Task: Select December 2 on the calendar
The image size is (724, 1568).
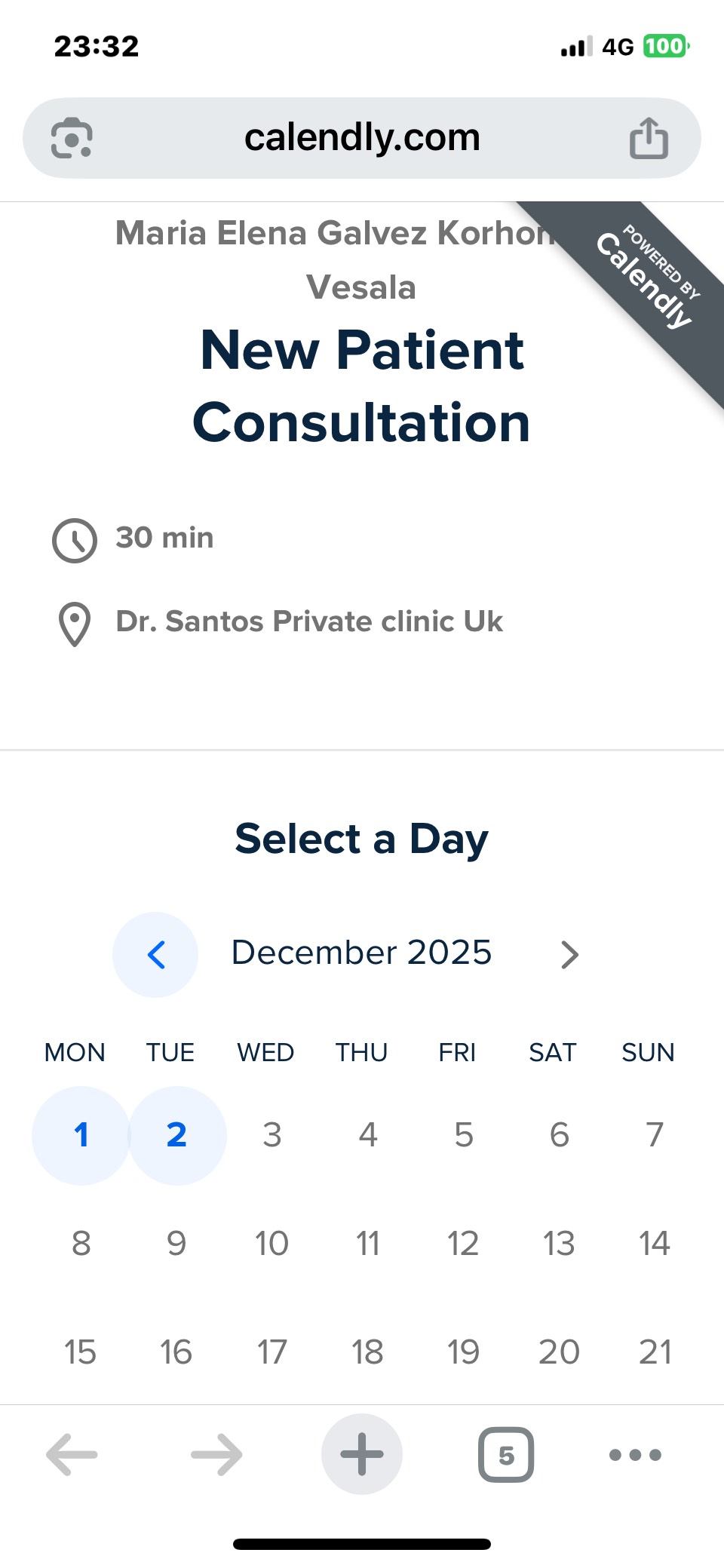Action: point(176,1135)
